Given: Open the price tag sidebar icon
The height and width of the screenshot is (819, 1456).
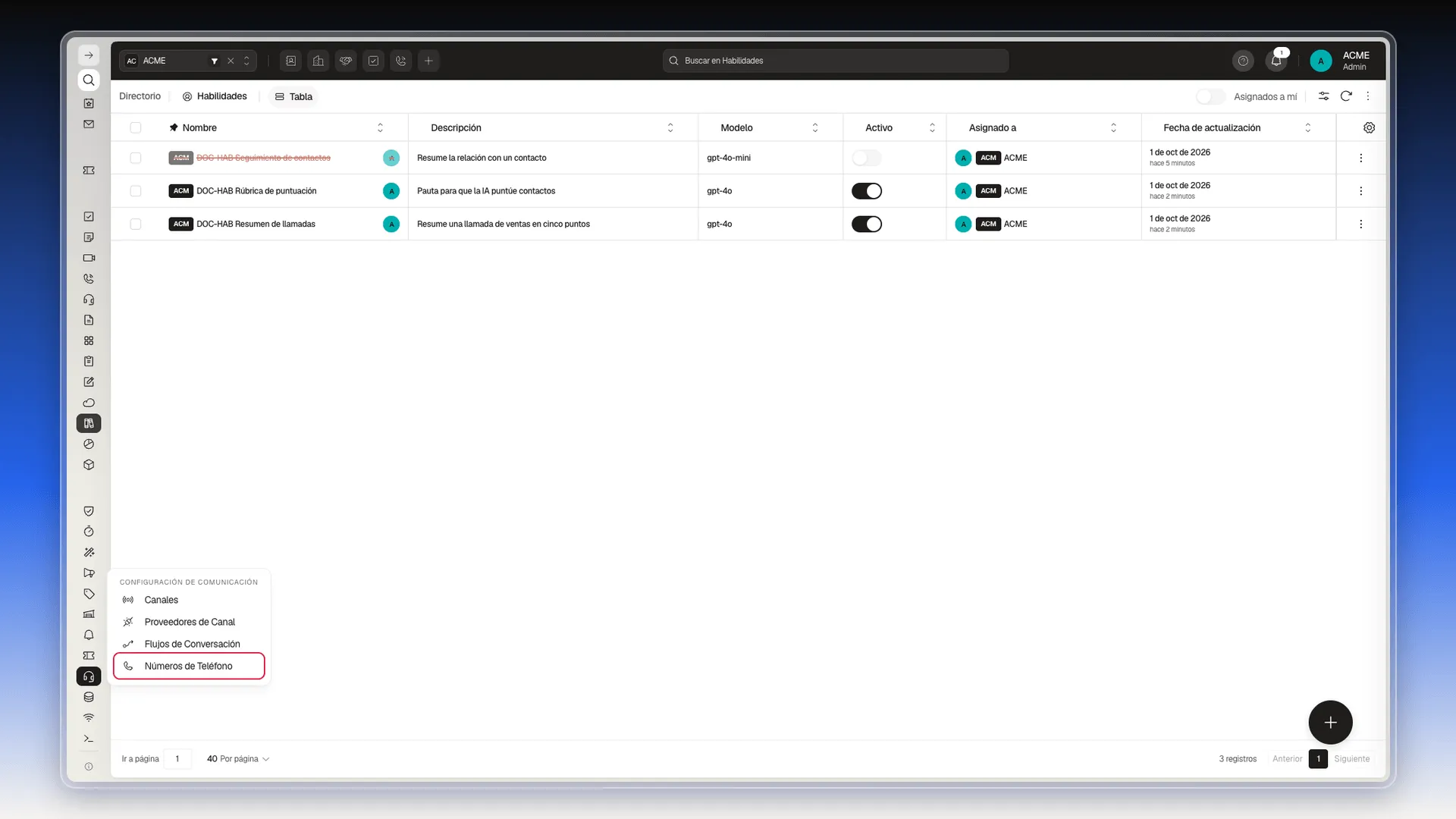Looking at the screenshot, I should [89, 594].
